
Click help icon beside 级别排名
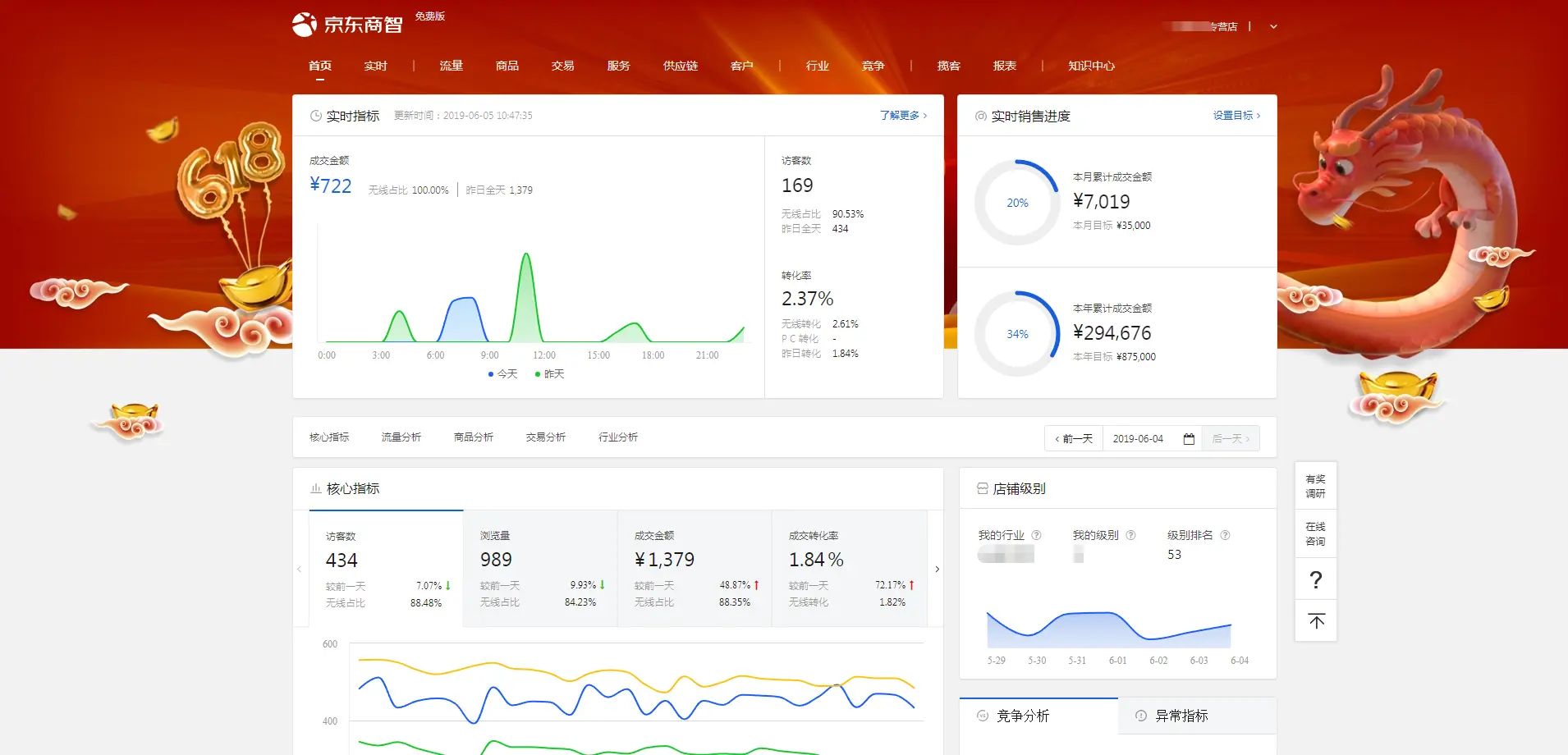point(1225,535)
